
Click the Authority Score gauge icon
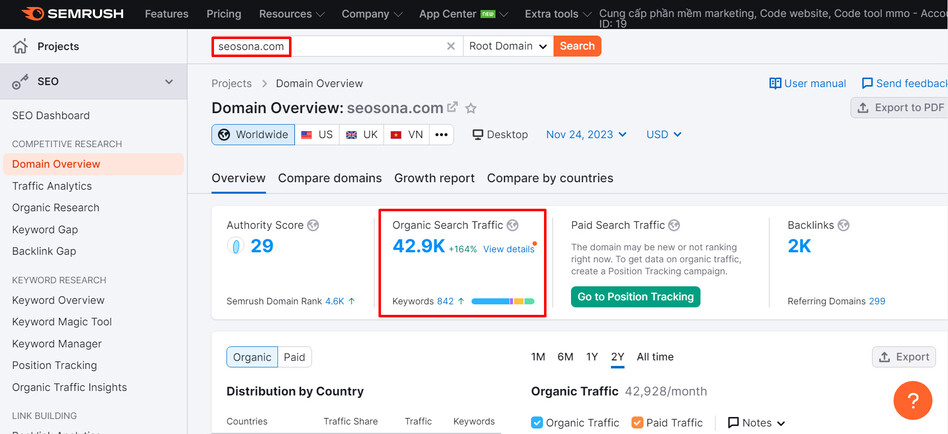point(235,246)
